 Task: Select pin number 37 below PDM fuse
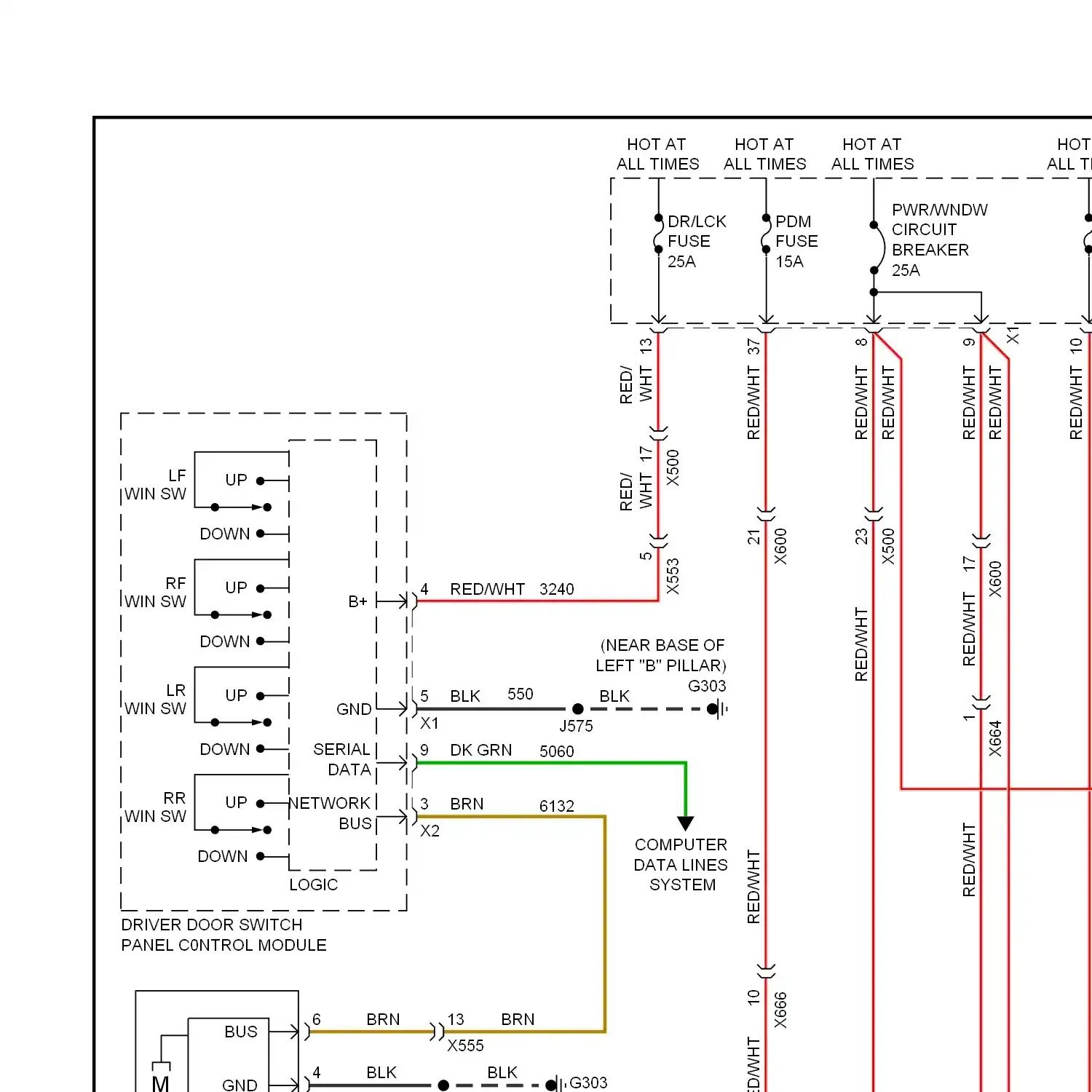(753, 347)
